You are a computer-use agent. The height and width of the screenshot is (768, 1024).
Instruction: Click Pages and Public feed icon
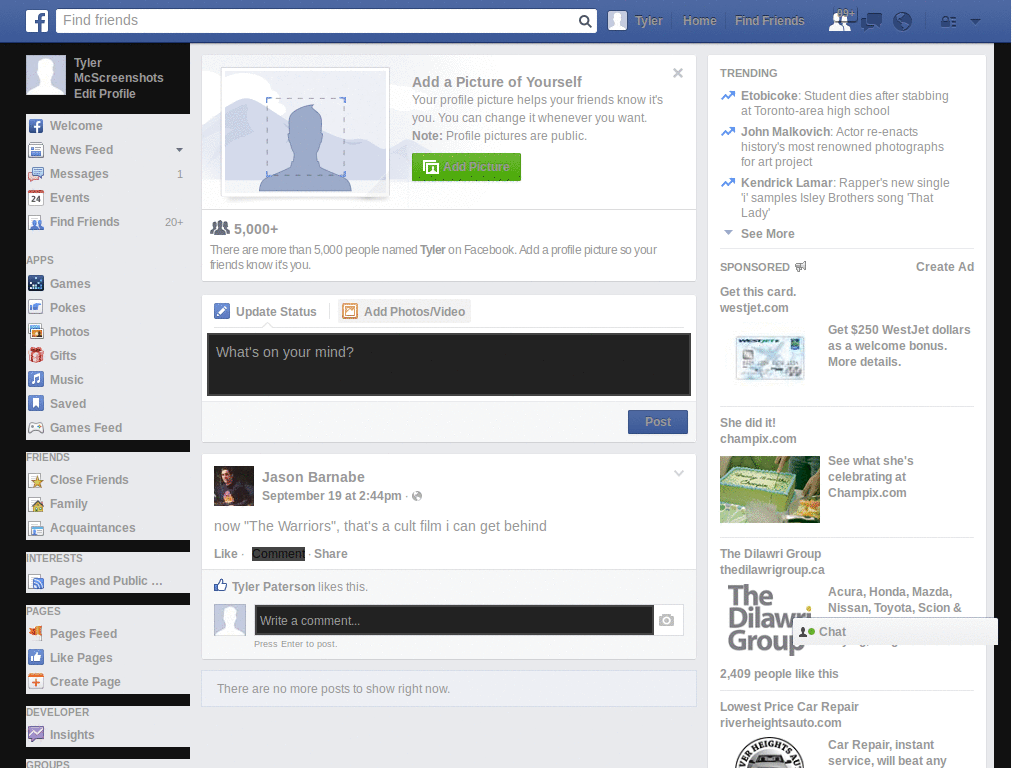36,581
